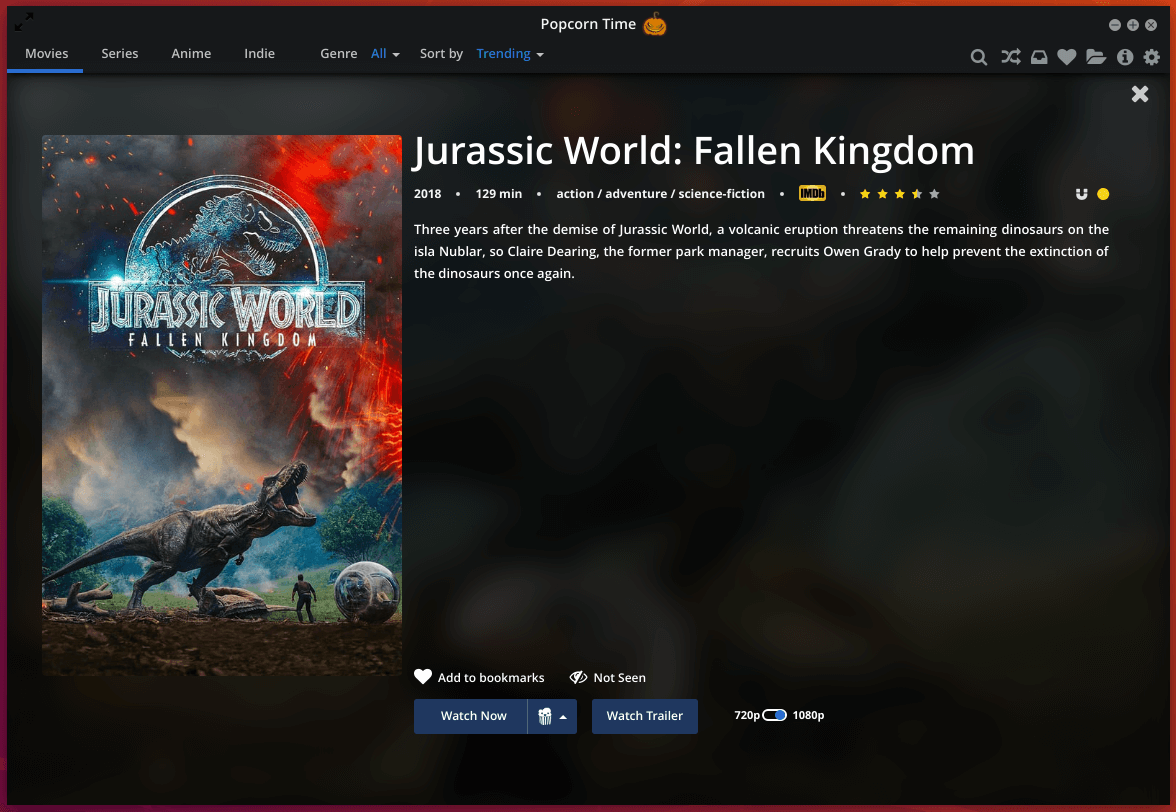Open the About info icon
This screenshot has height=812, width=1176.
coord(1124,57)
